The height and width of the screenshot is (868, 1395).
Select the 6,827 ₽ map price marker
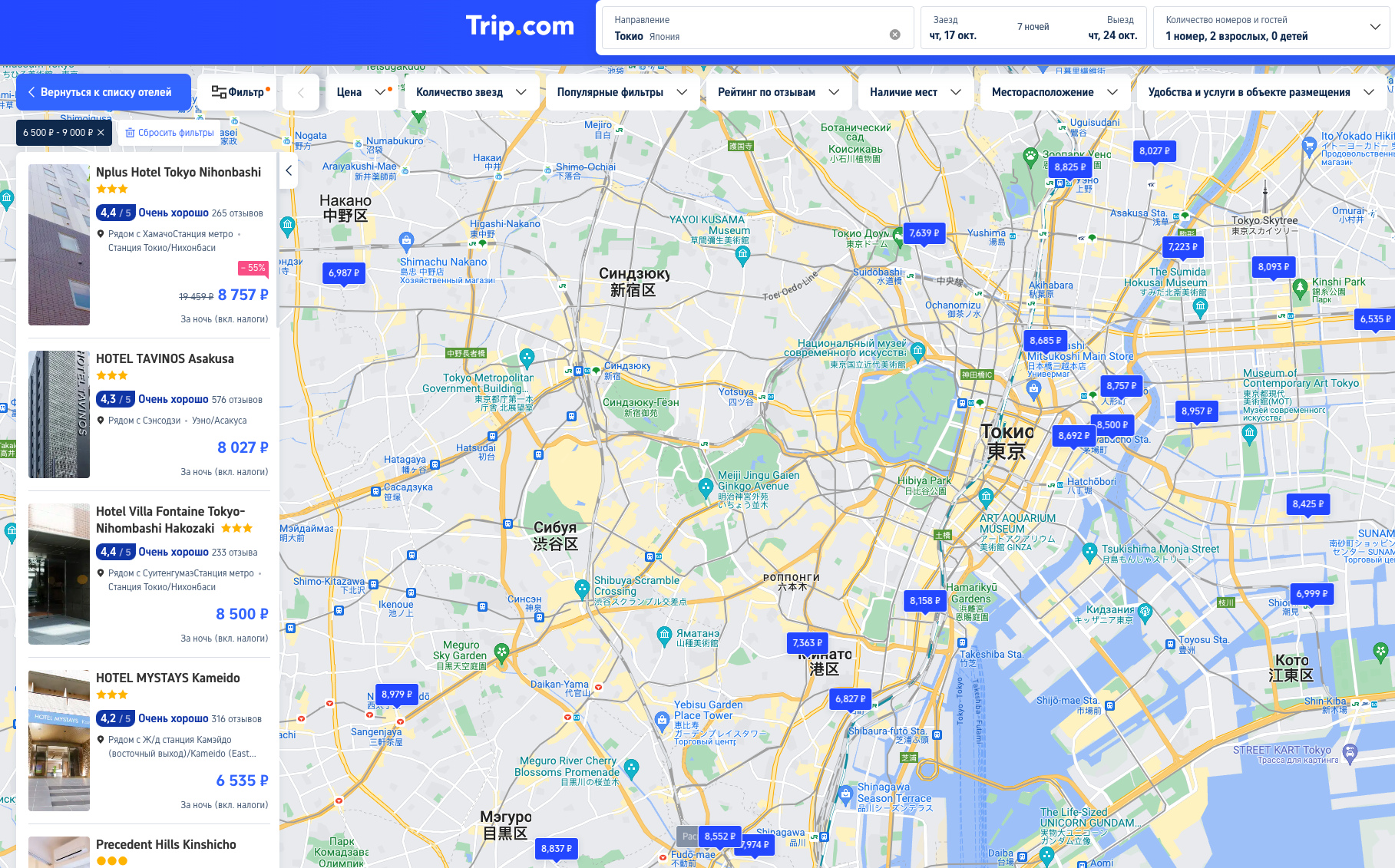point(850,699)
